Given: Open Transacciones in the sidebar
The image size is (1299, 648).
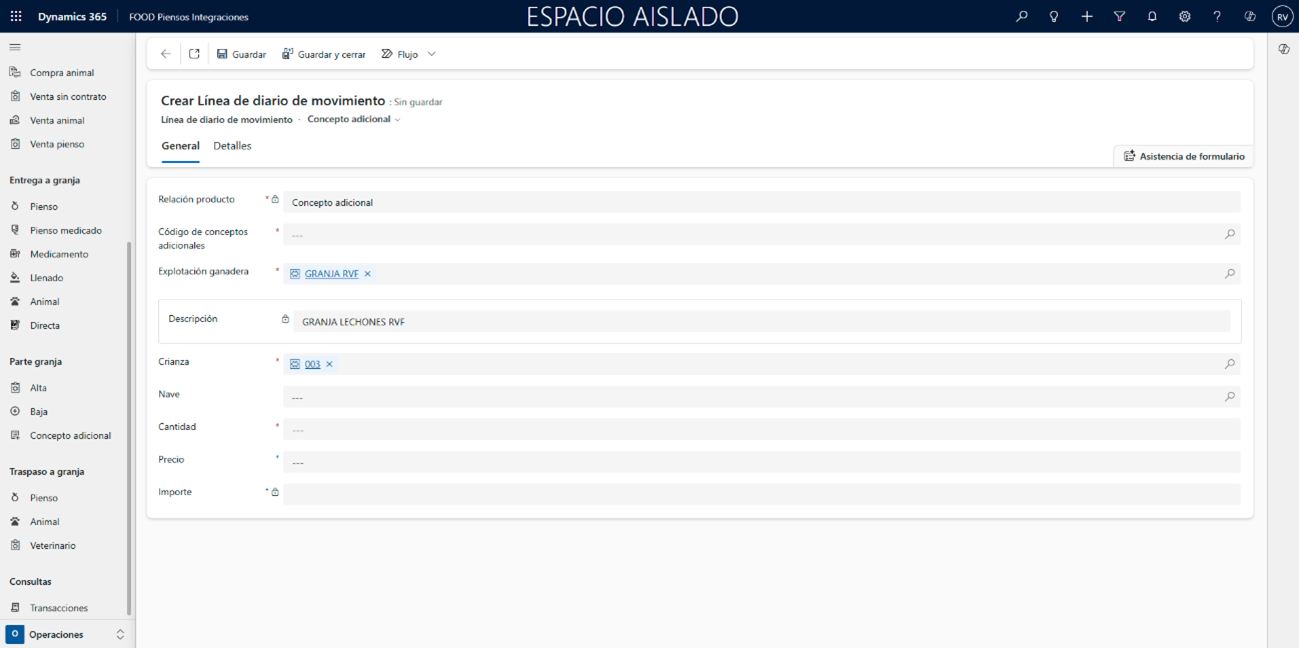Looking at the screenshot, I should point(58,608).
